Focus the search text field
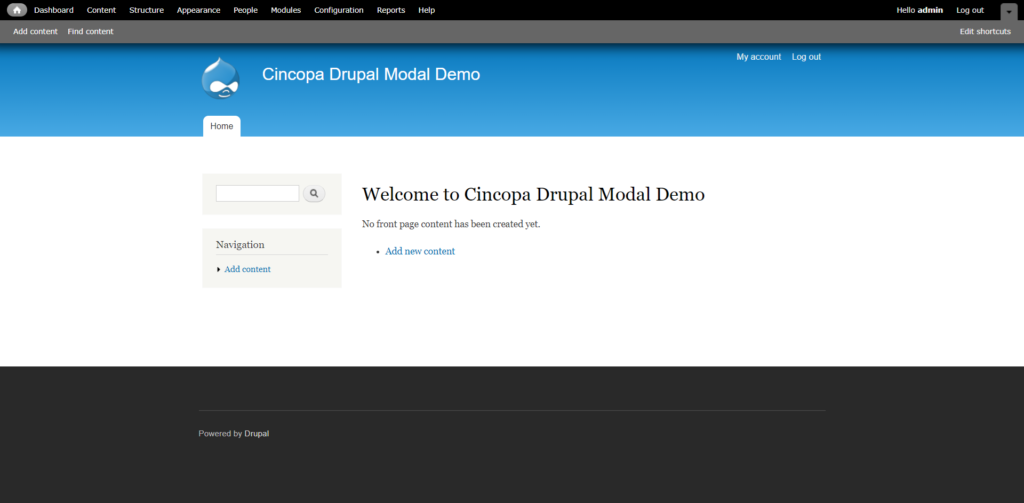This screenshot has height=503, width=1024. pyautogui.click(x=257, y=193)
